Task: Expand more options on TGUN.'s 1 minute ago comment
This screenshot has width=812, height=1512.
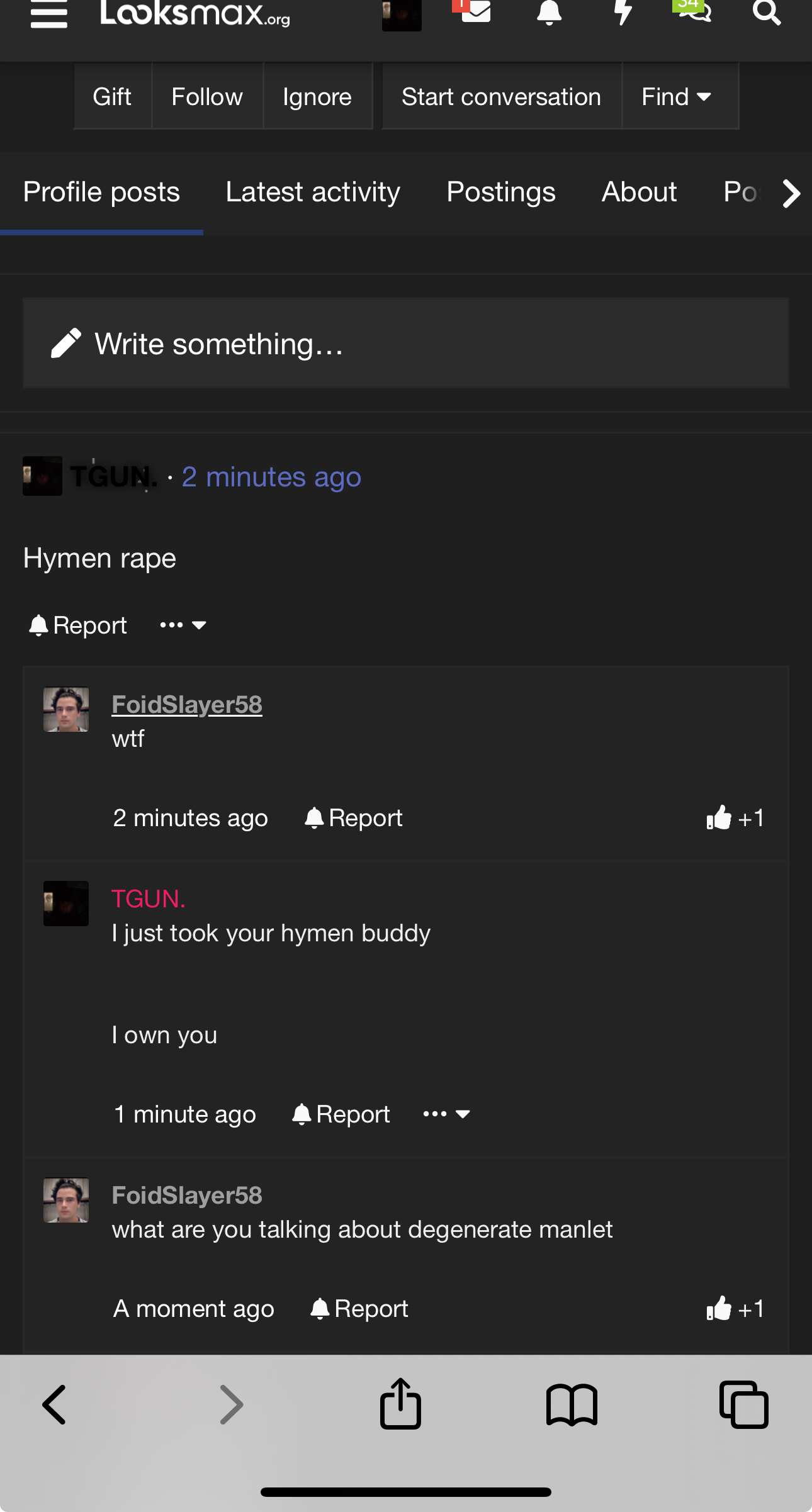Action: [447, 1114]
